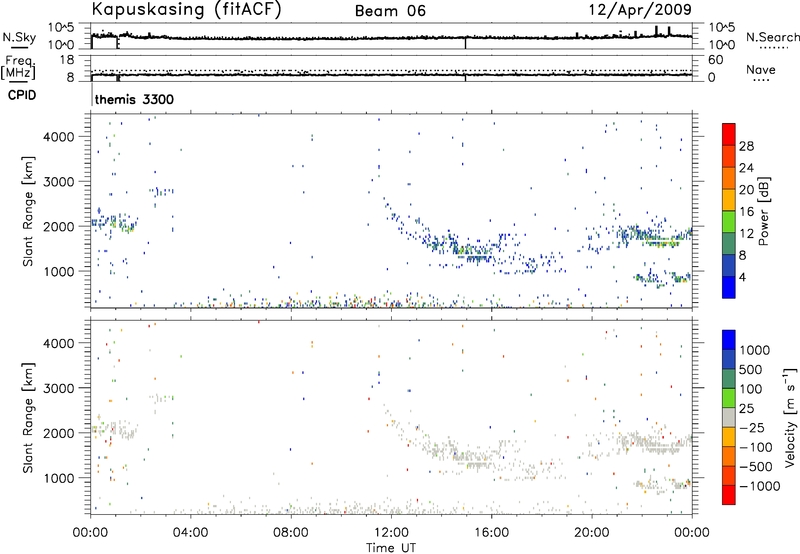Select the N.Sky legend label
Viewport: 800px width, 554px height.
[19, 37]
